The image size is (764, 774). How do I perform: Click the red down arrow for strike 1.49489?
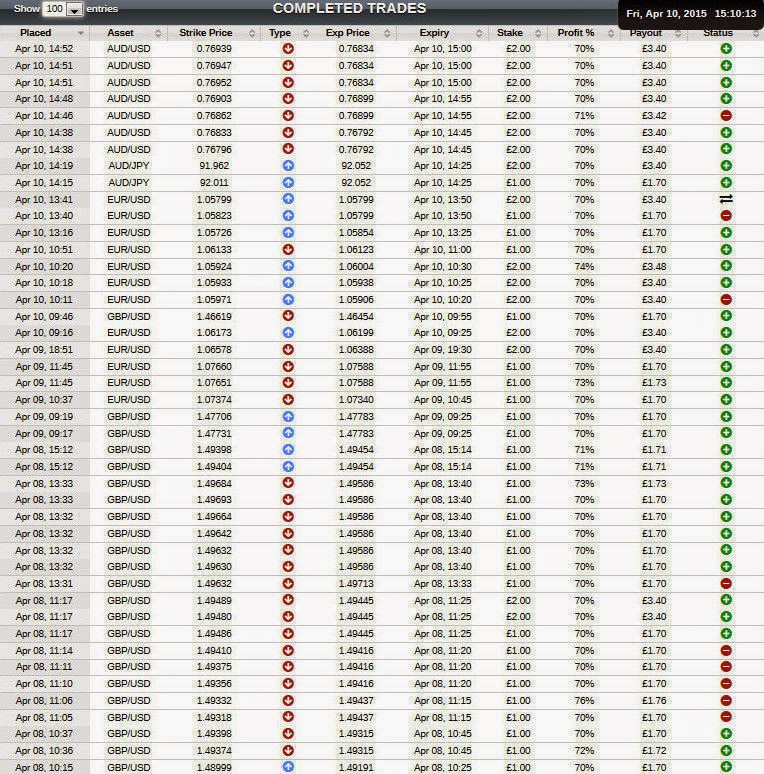(288, 600)
